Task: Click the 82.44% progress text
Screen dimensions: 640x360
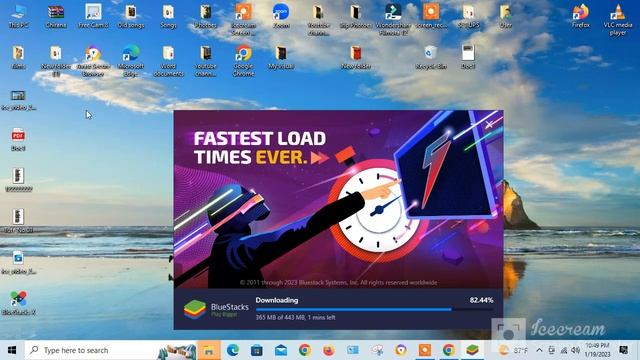Action: tap(481, 300)
